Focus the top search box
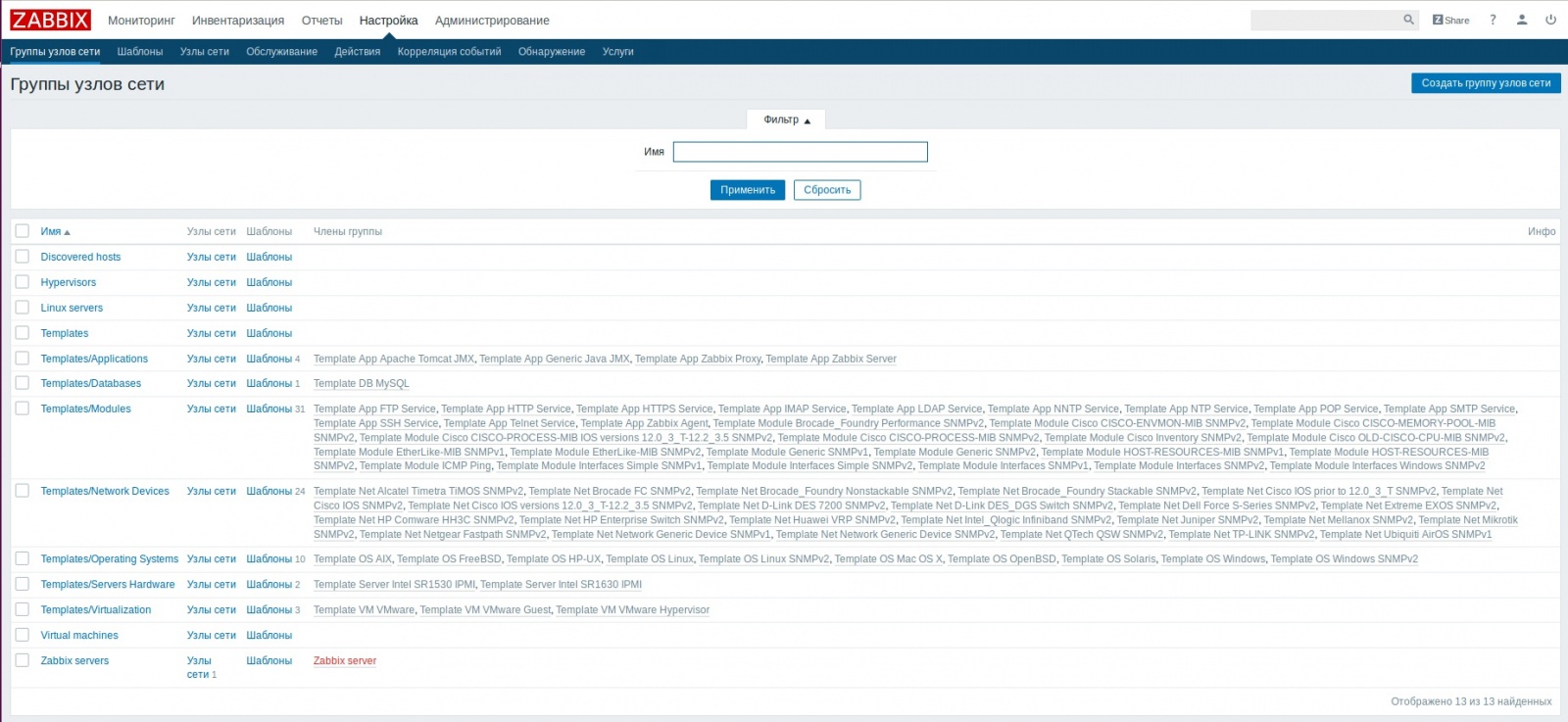The height and width of the screenshot is (722, 1568). [x=1328, y=20]
